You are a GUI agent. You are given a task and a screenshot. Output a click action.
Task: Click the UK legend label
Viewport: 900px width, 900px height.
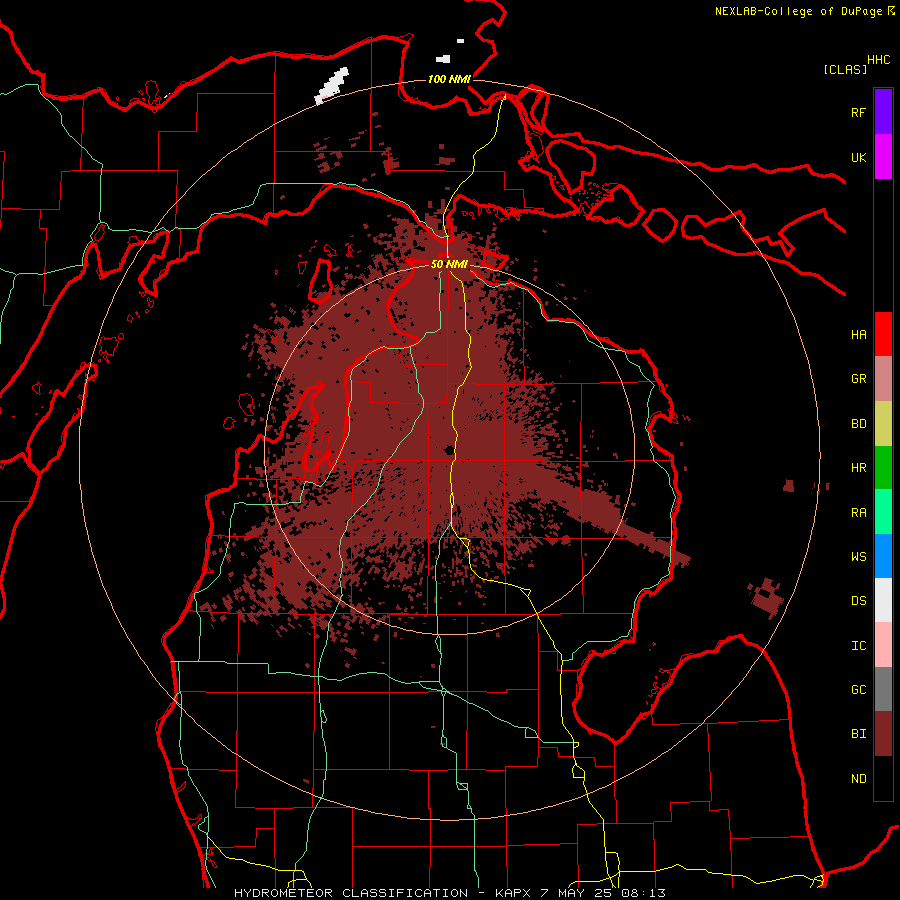point(858,157)
